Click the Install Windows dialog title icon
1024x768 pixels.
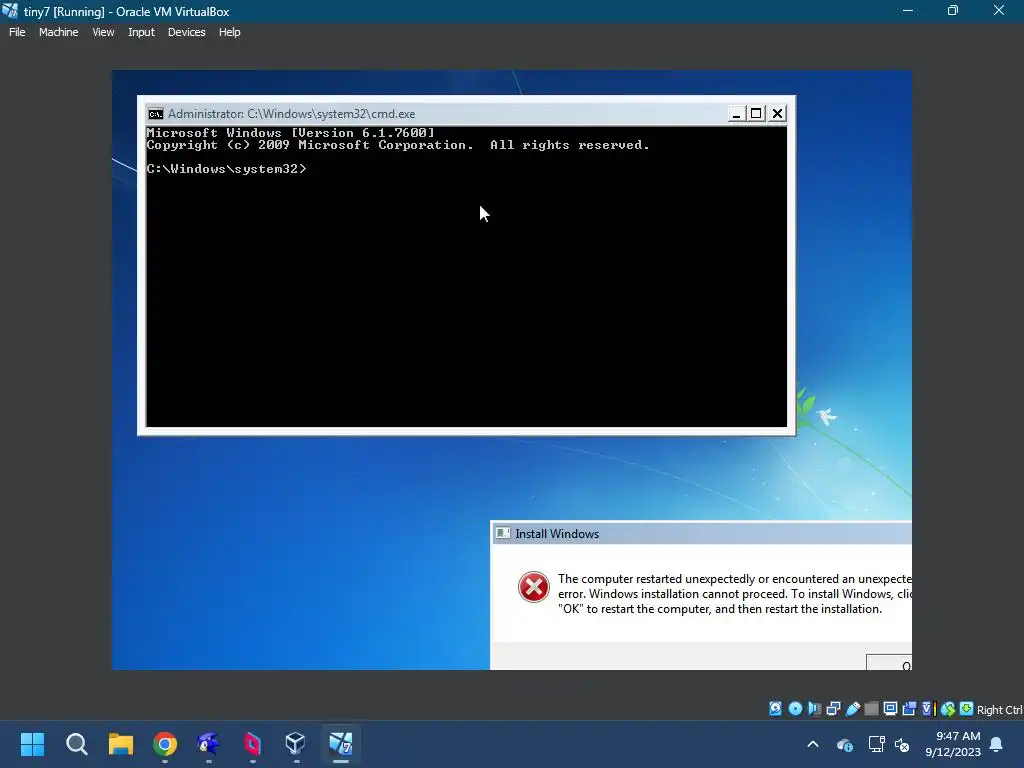click(x=502, y=534)
